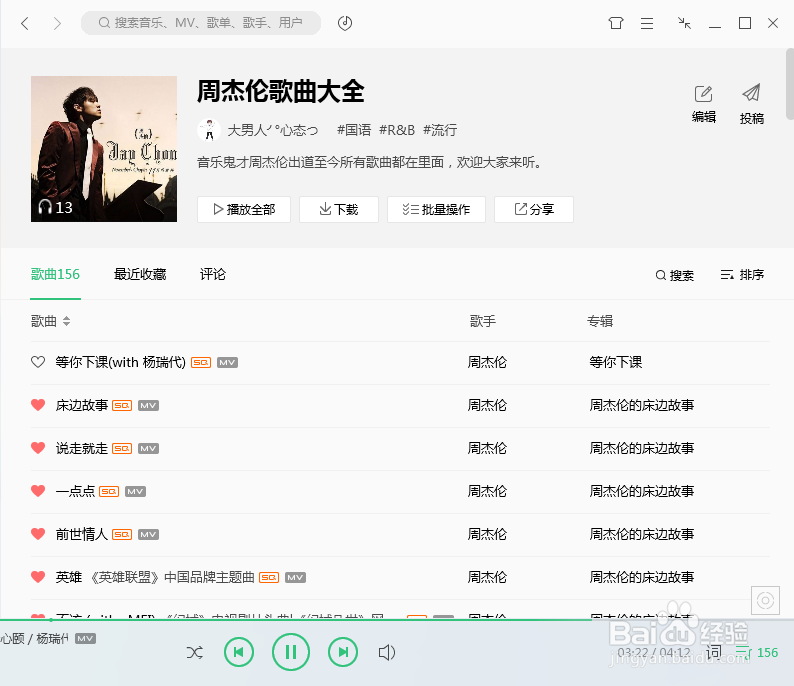The width and height of the screenshot is (794, 686).
Task: Click the 下载 button
Action: [339, 209]
